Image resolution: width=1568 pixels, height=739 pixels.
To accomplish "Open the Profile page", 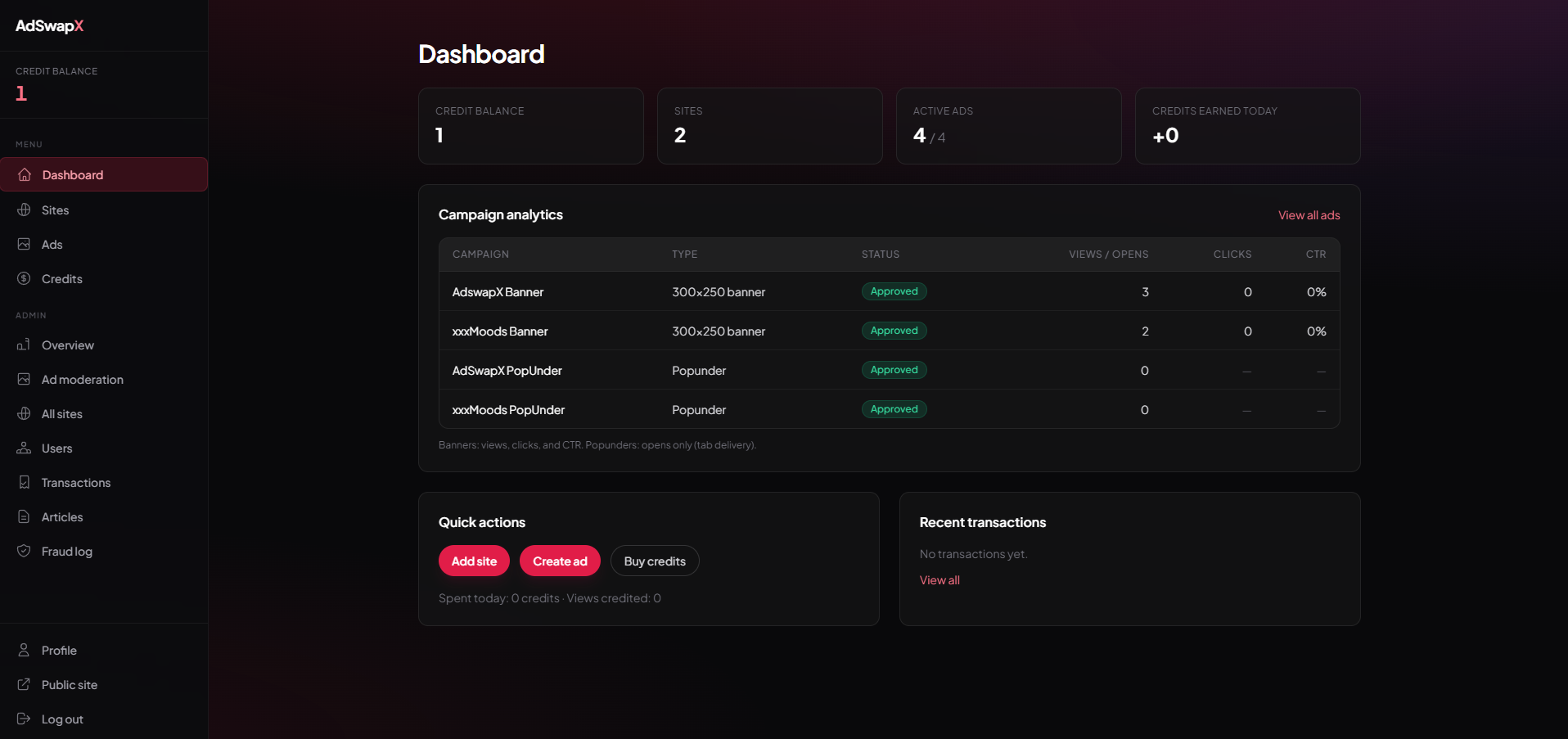I will click(x=104, y=650).
